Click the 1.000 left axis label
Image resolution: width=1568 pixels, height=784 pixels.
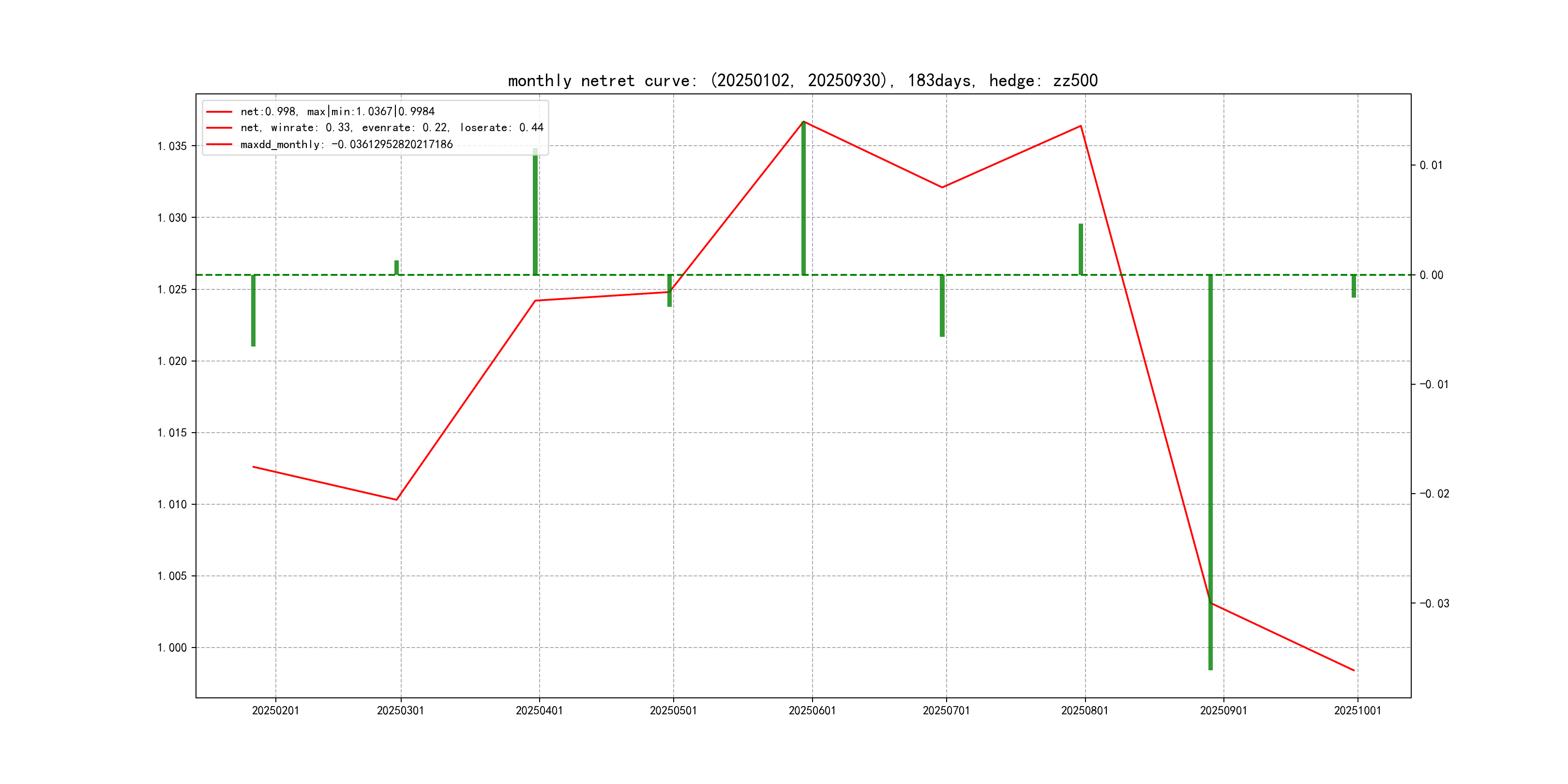(x=172, y=648)
